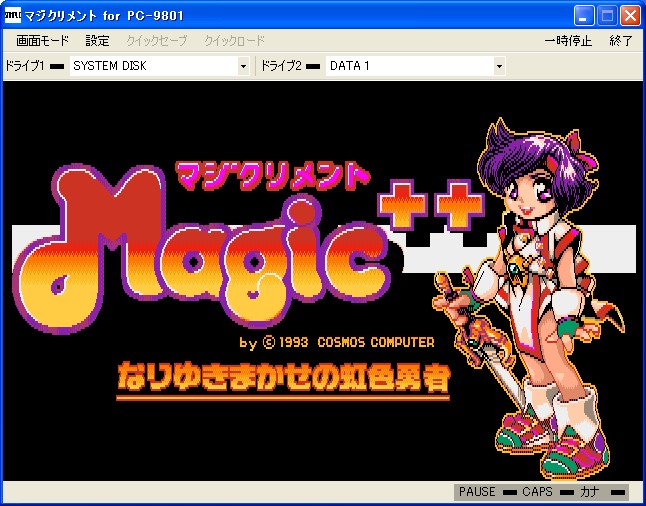646x506 pixels.
Task: Open the 画面モード menu
Action: pos(42,41)
